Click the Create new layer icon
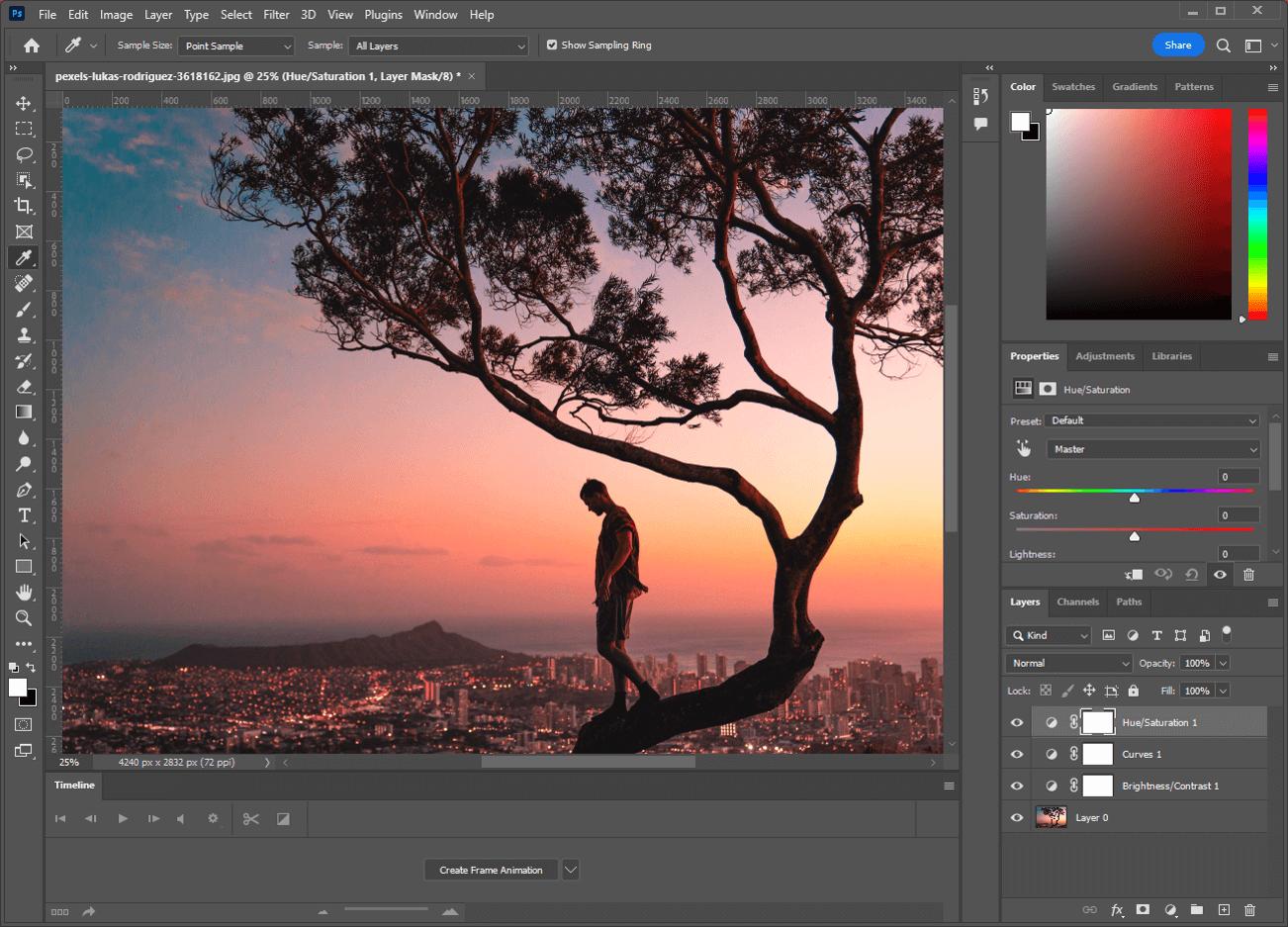The height and width of the screenshot is (927, 1288). 1223,909
